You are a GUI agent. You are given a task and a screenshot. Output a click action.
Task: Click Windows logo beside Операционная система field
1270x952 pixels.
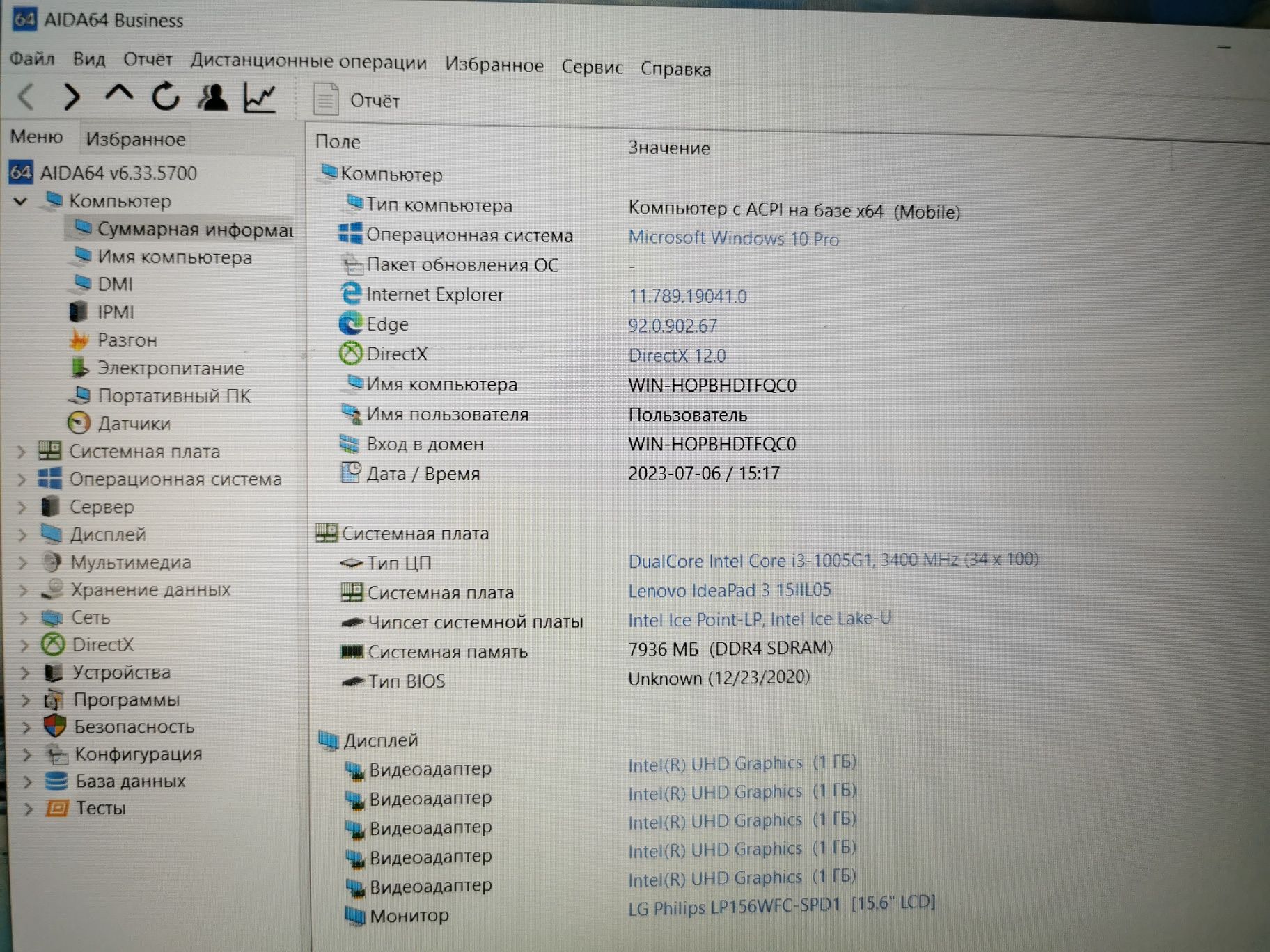(x=350, y=234)
